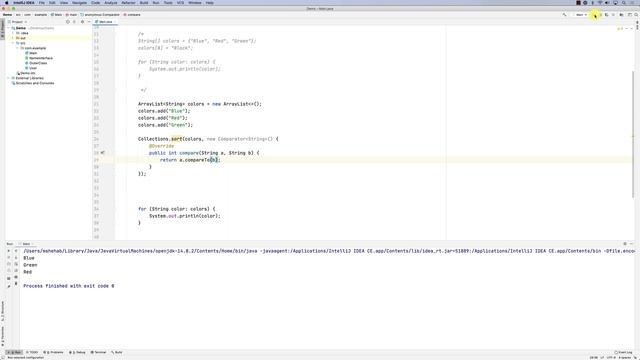640x360 pixels.
Task: Open the Refactor menu
Action: click(x=128, y=3)
